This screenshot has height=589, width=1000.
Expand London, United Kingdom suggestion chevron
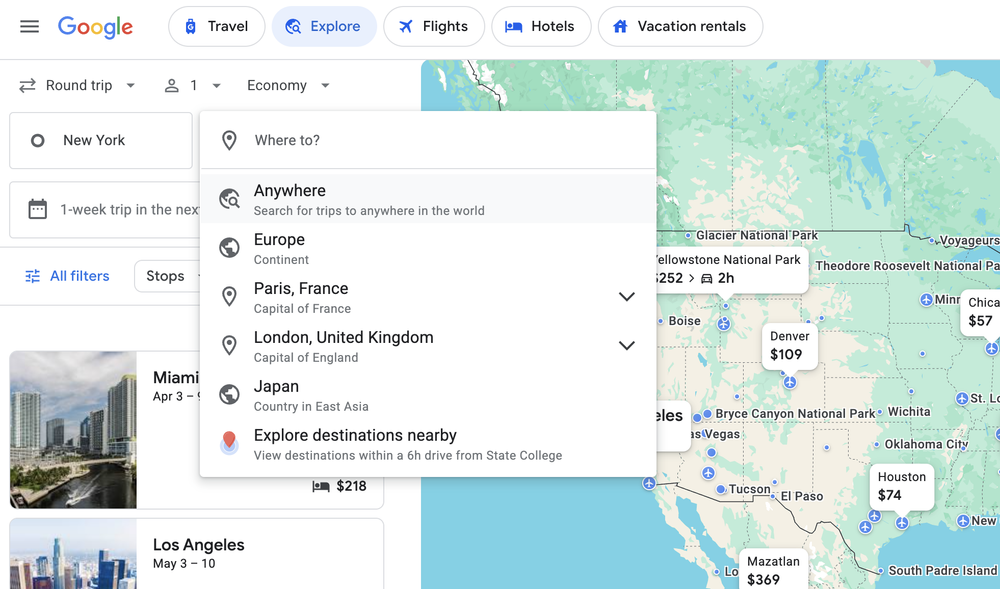pos(627,345)
